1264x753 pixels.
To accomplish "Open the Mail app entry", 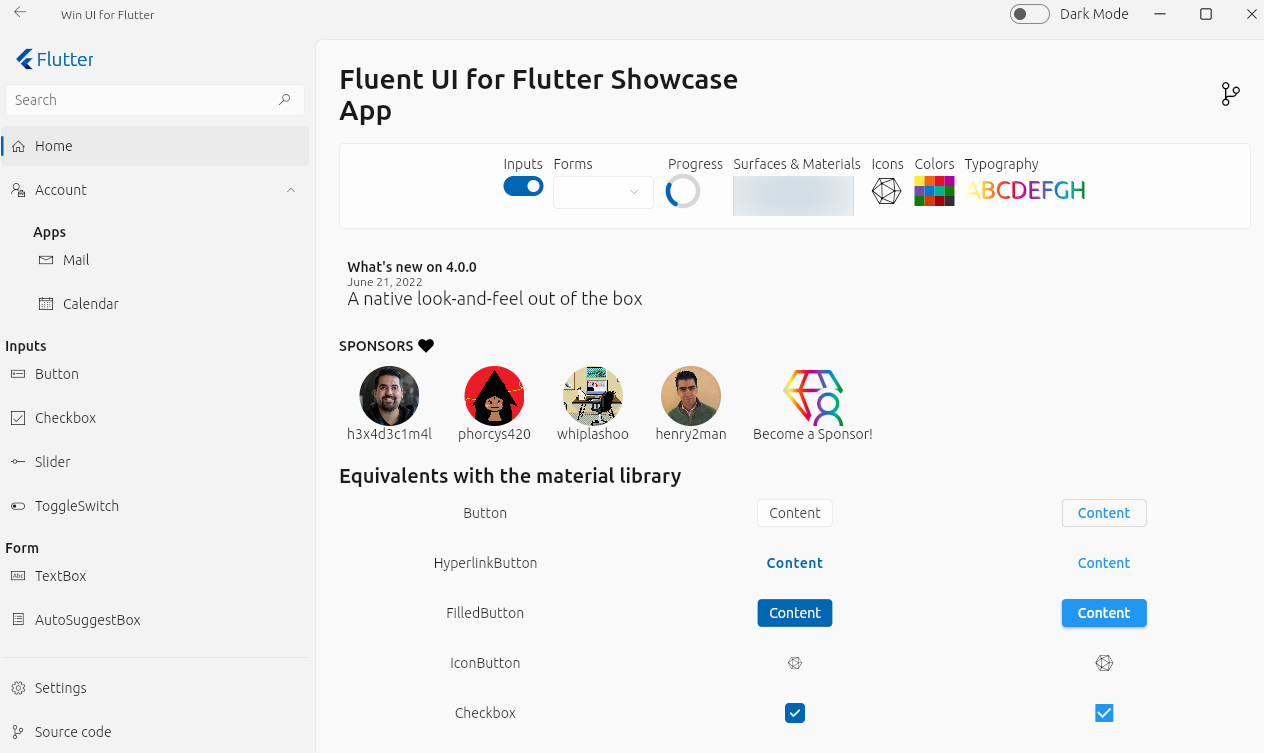I will pos(75,259).
